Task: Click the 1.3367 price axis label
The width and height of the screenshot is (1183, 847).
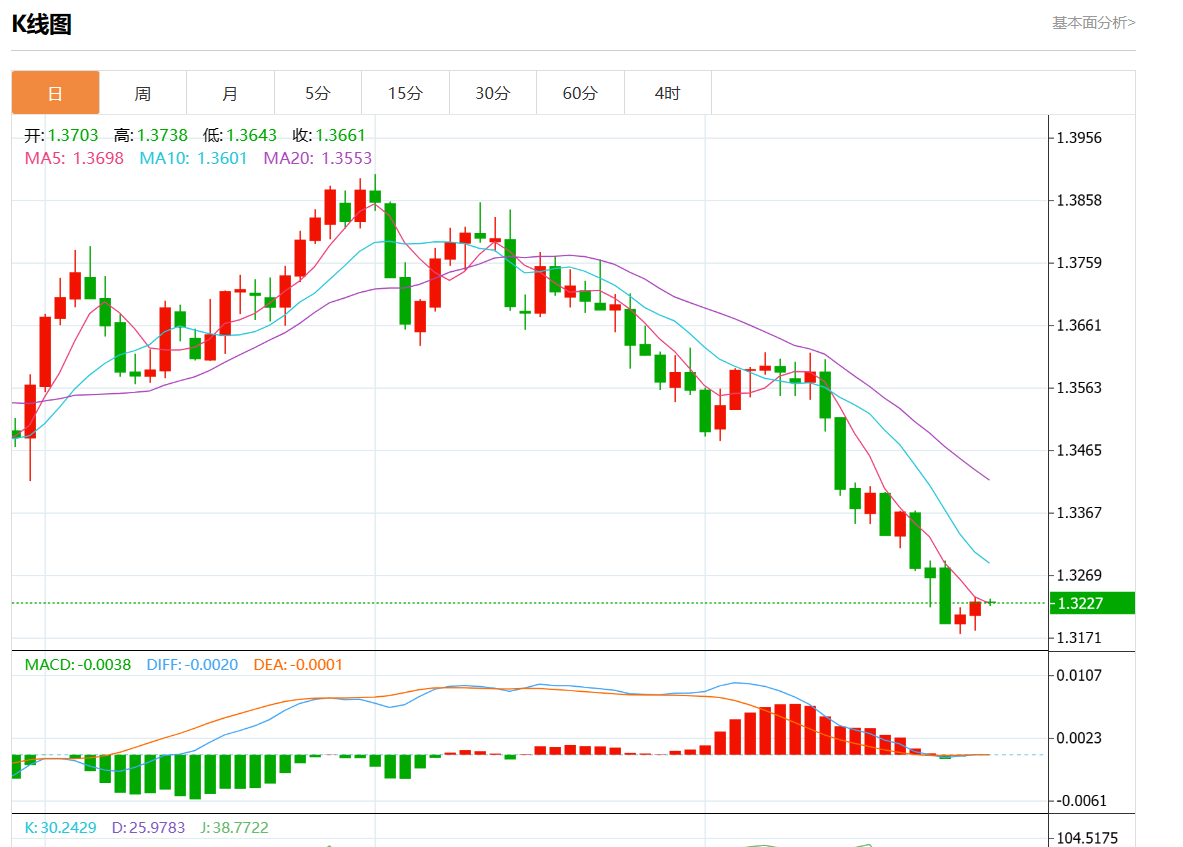Action: 1079,513
